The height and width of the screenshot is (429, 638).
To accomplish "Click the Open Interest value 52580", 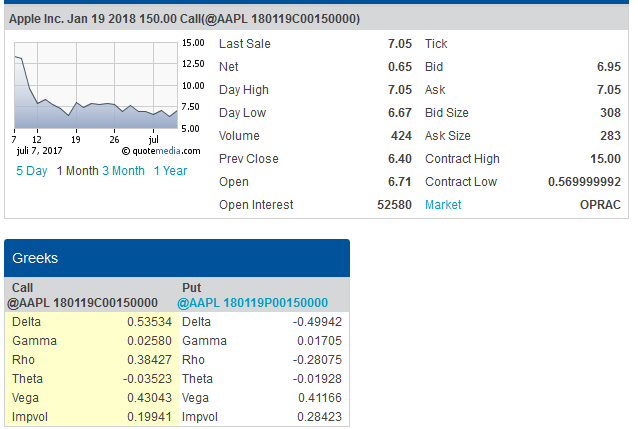I will [394, 205].
